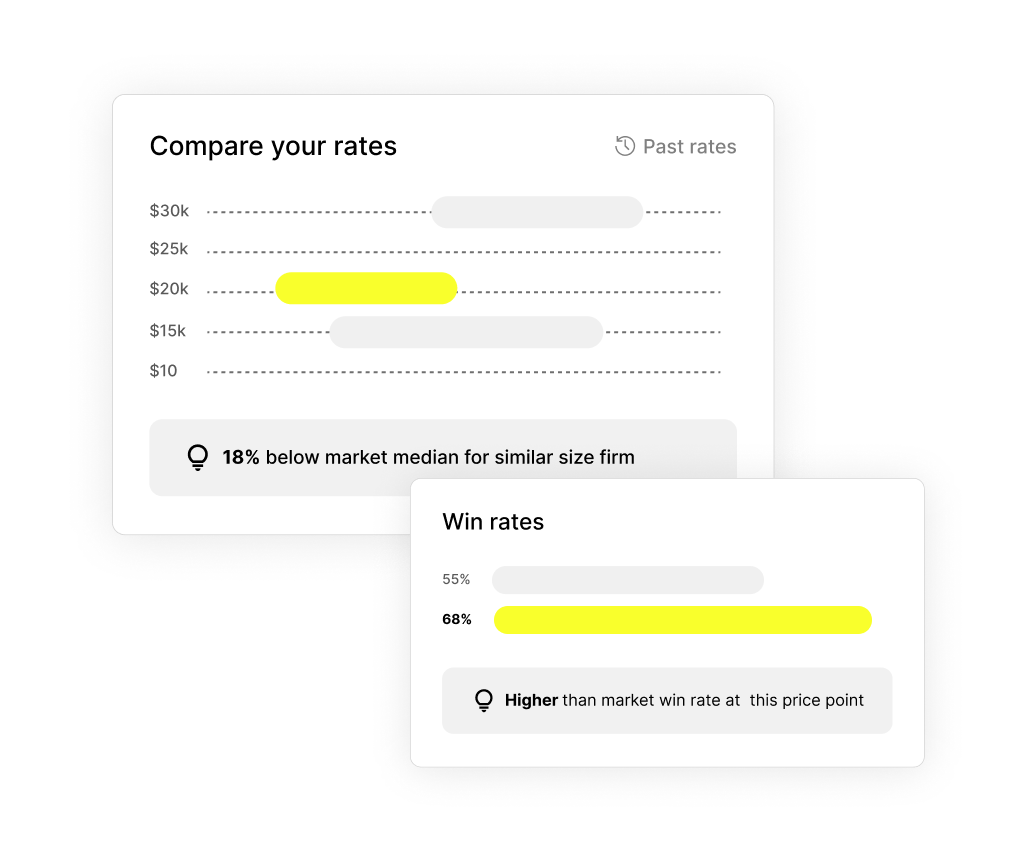
Task: Click the Past rates clock icon
Action: tap(625, 146)
